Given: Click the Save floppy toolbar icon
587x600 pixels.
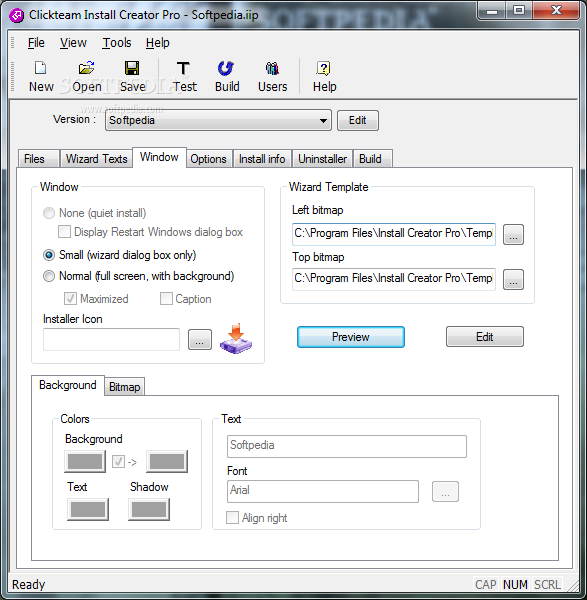Looking at the screenshot, I should click(132, 68).
